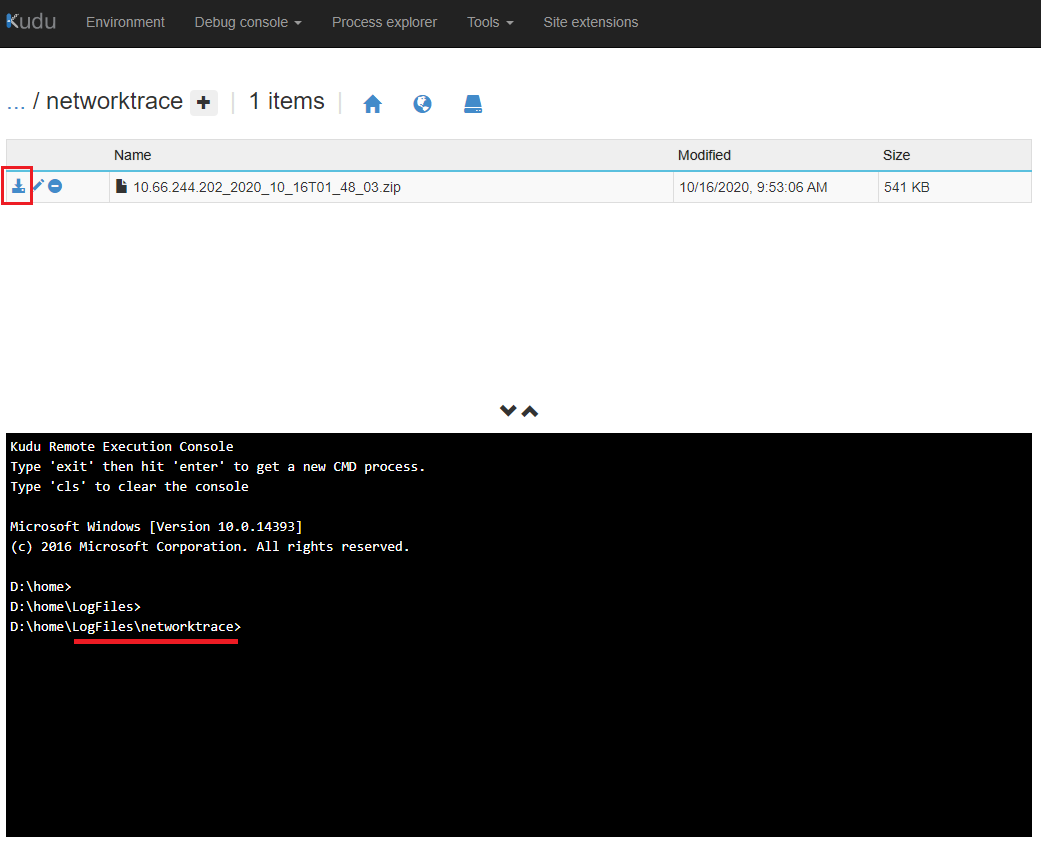Go to home directory via house icon
The image size is (1041, 844).
point(372,104)
